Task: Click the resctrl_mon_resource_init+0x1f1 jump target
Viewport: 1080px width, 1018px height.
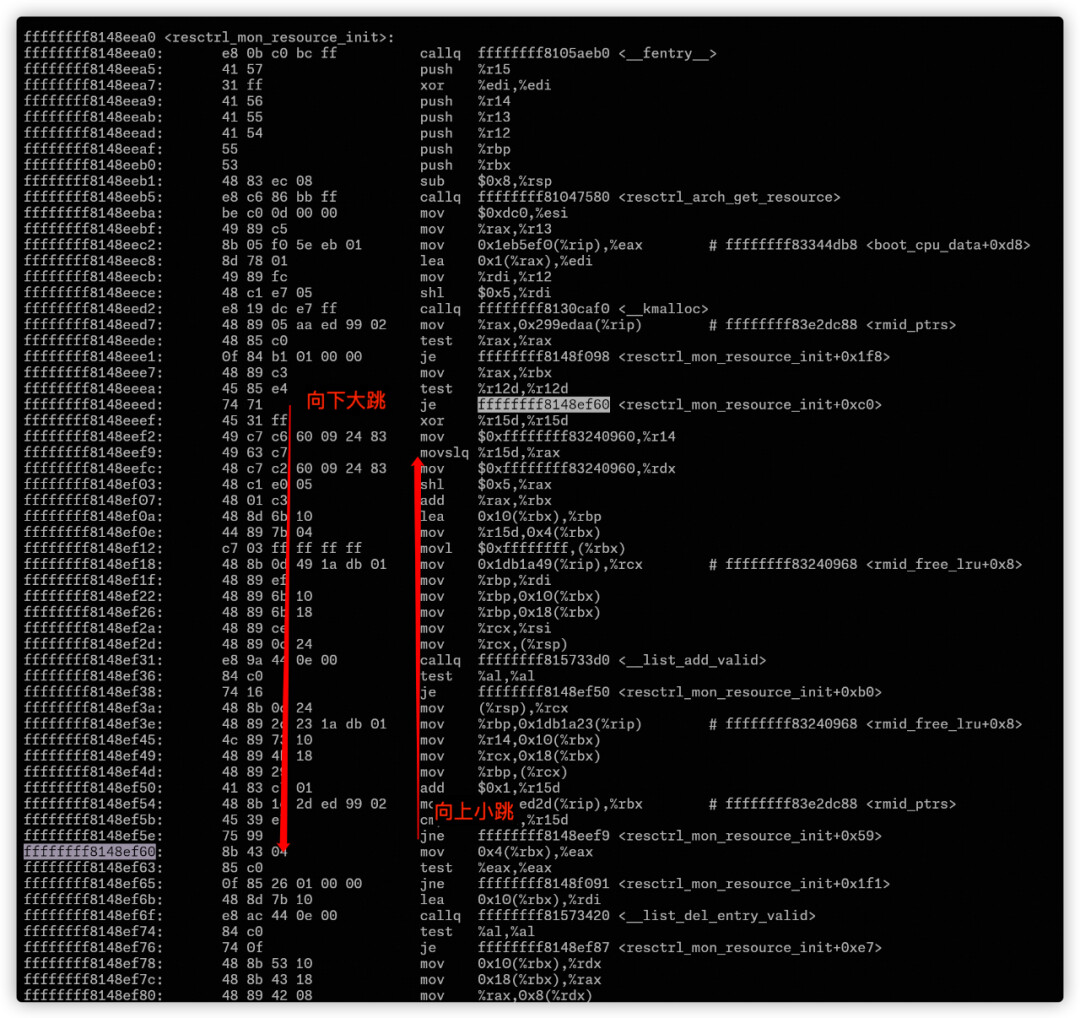Action: (x=753, y=884)
